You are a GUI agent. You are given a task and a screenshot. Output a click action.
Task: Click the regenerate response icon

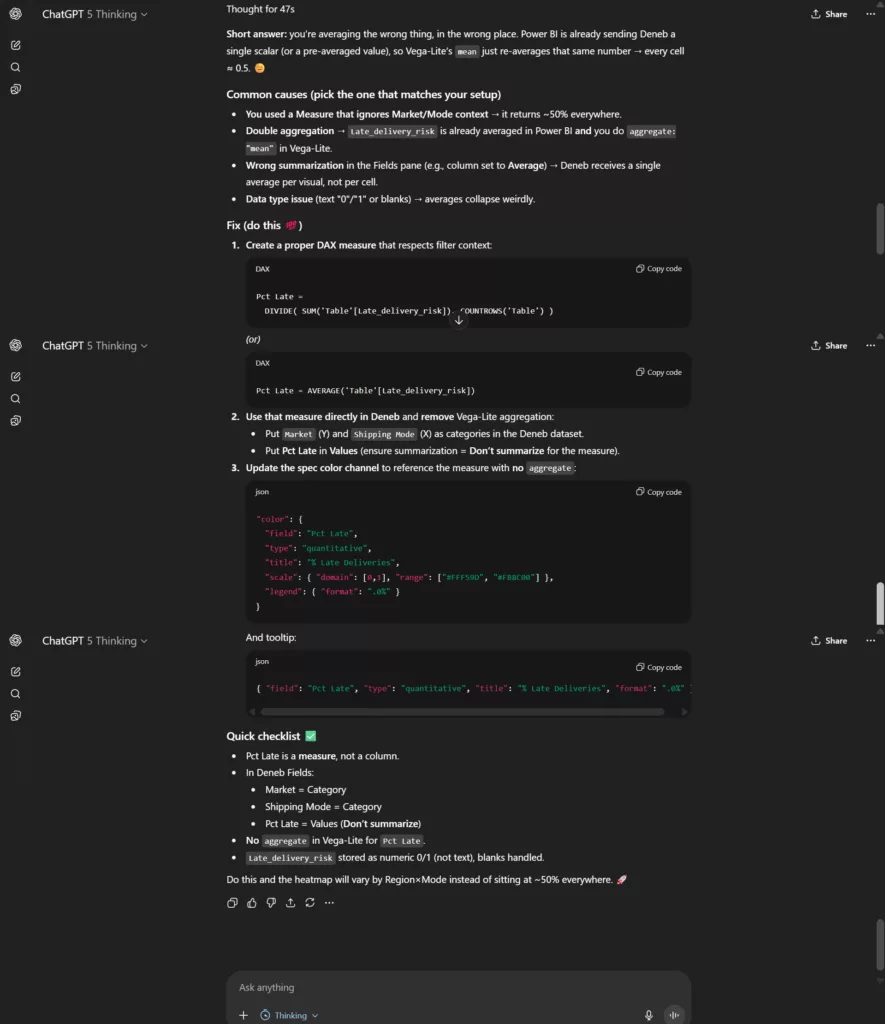pos(310,903)
